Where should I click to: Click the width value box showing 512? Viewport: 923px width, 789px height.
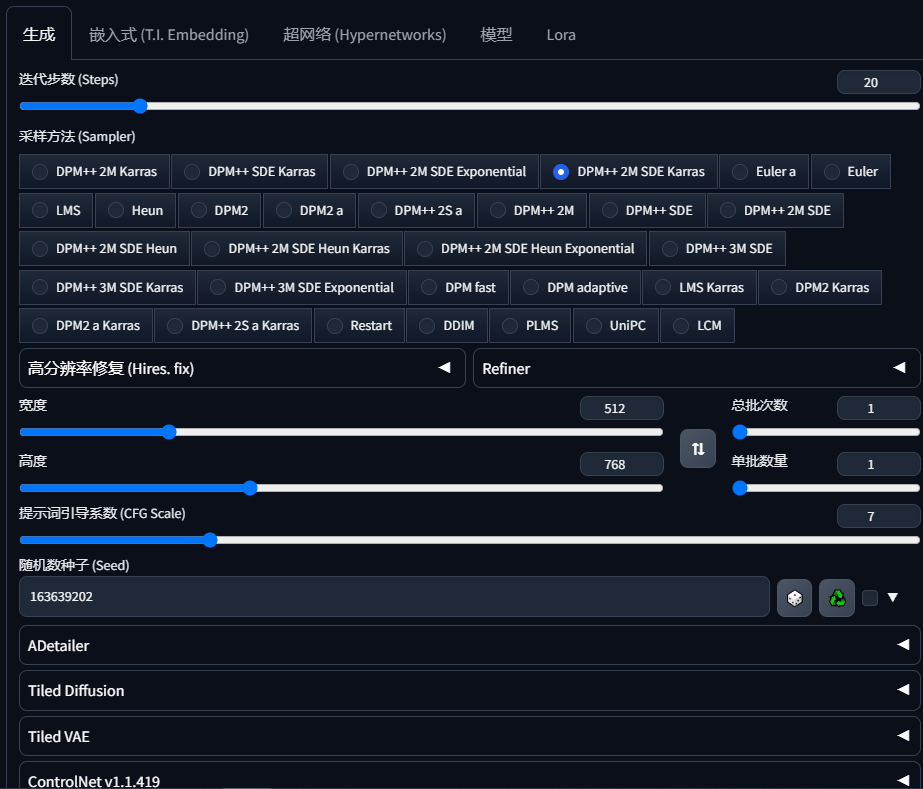point(622,408)
